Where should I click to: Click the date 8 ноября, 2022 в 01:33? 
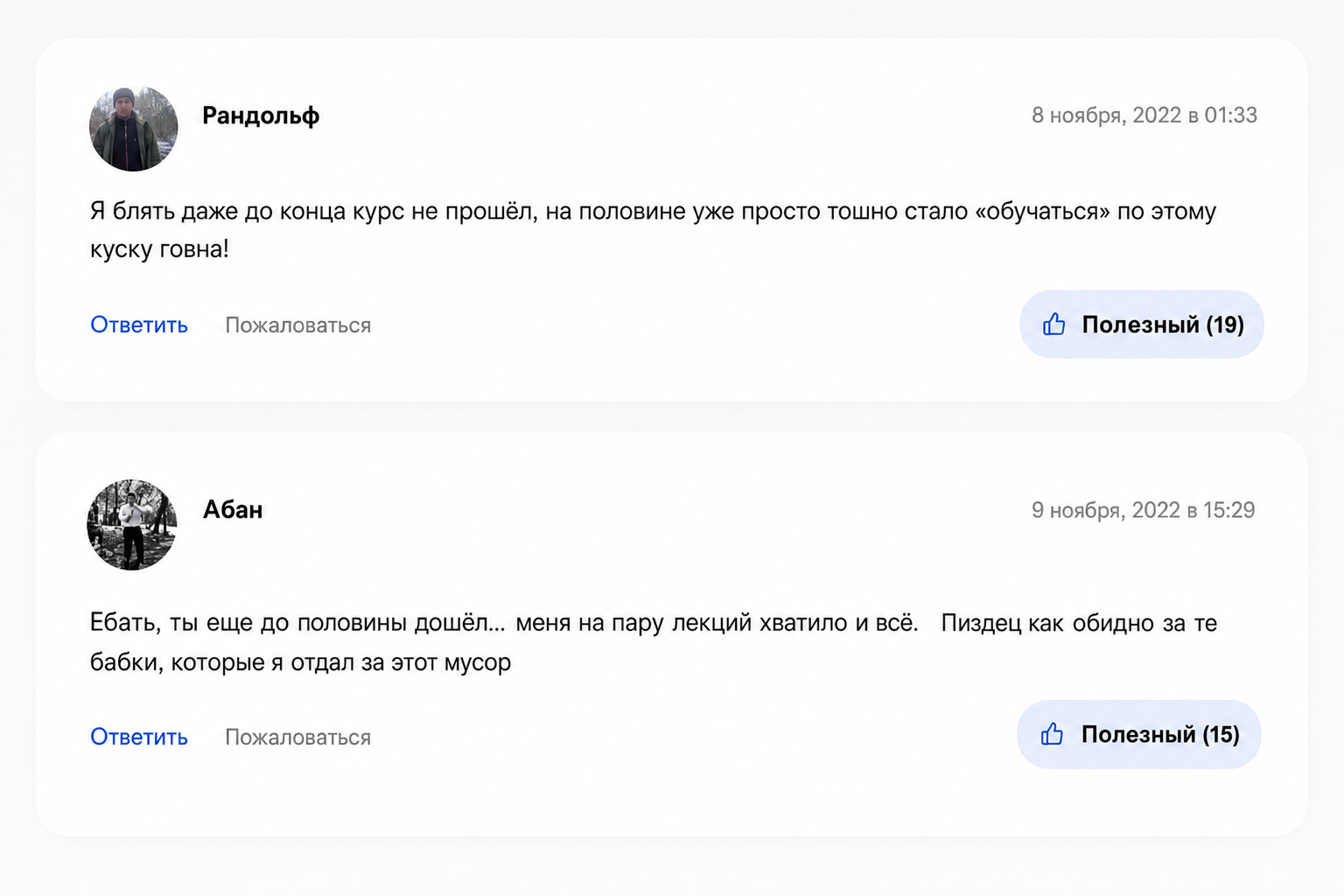coord(1144,115)
